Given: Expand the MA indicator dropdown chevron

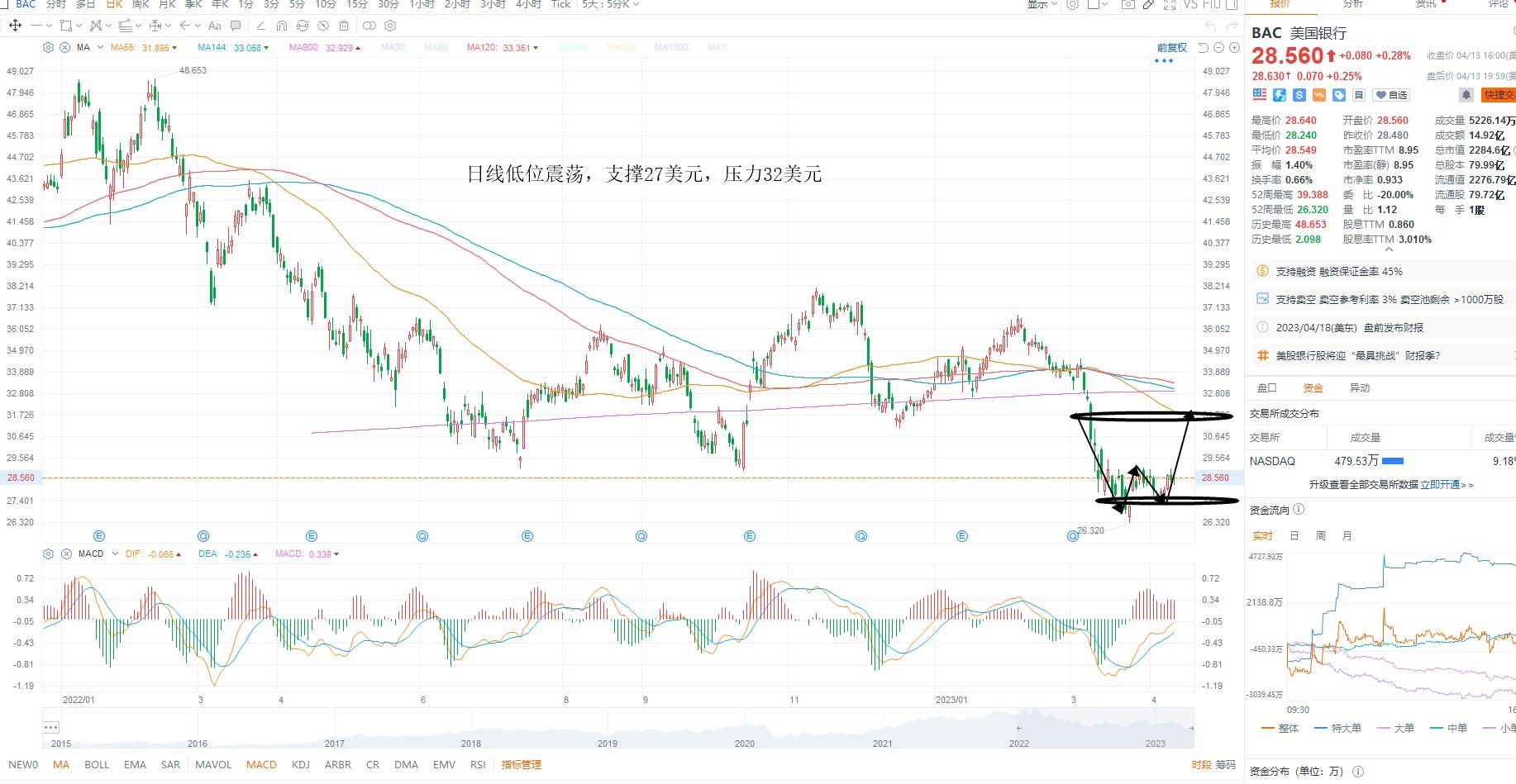Looking at the screenshot, I should click(101, 47).
